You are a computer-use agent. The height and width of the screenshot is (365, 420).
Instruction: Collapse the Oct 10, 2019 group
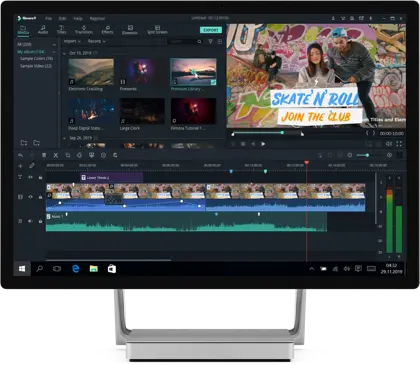tap(64, 53)
